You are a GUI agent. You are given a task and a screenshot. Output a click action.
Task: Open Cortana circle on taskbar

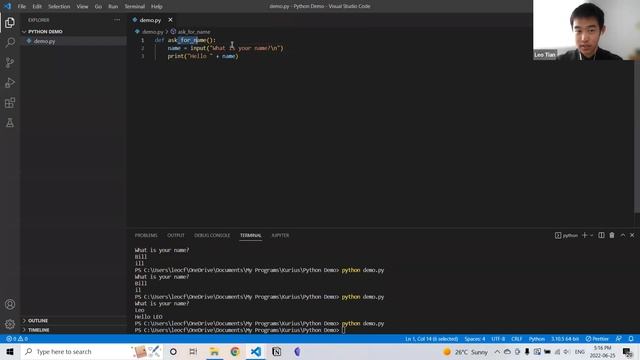[173, 351]
